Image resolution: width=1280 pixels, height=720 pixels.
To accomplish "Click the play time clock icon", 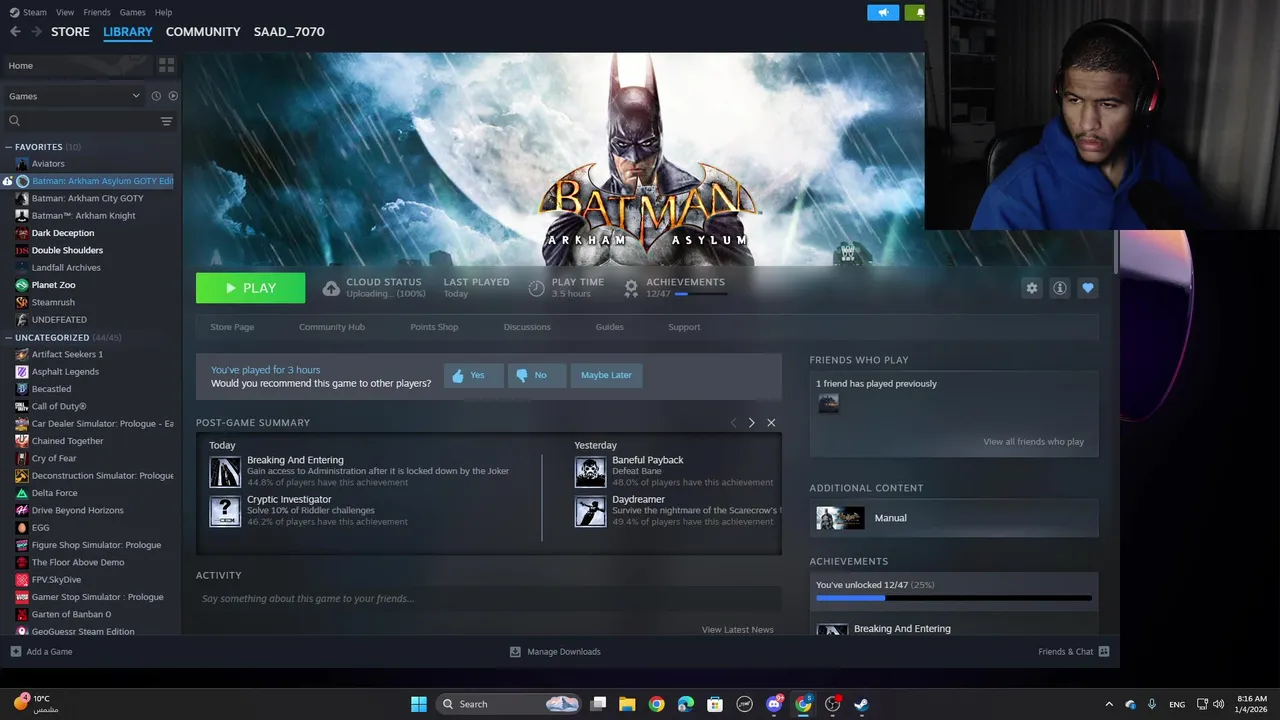I will 537,288.
